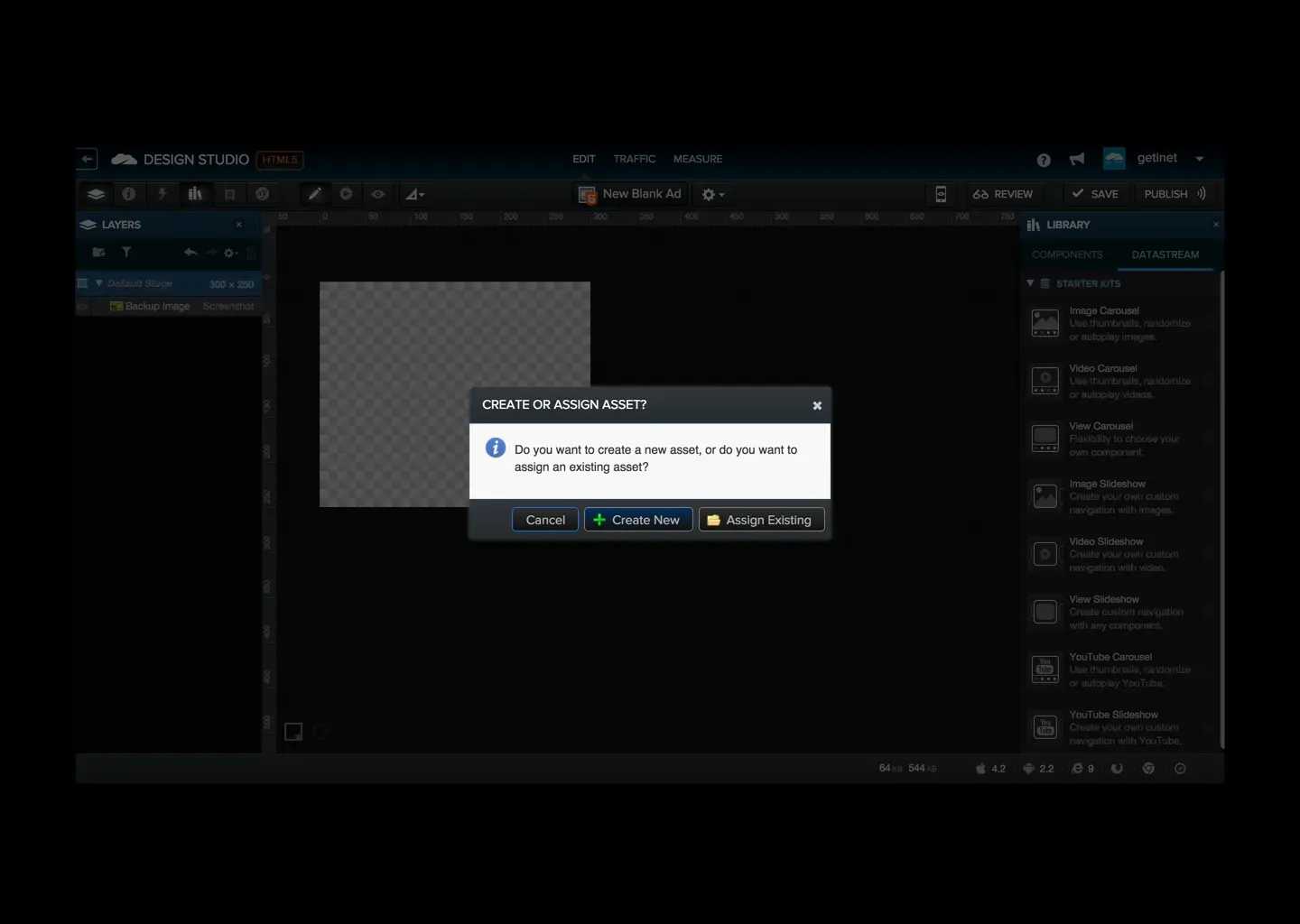Image resolution: width=1300 pixels, height=924 pixels.
Task: Click the redo arrow in Layers
Action: (210, 253)
